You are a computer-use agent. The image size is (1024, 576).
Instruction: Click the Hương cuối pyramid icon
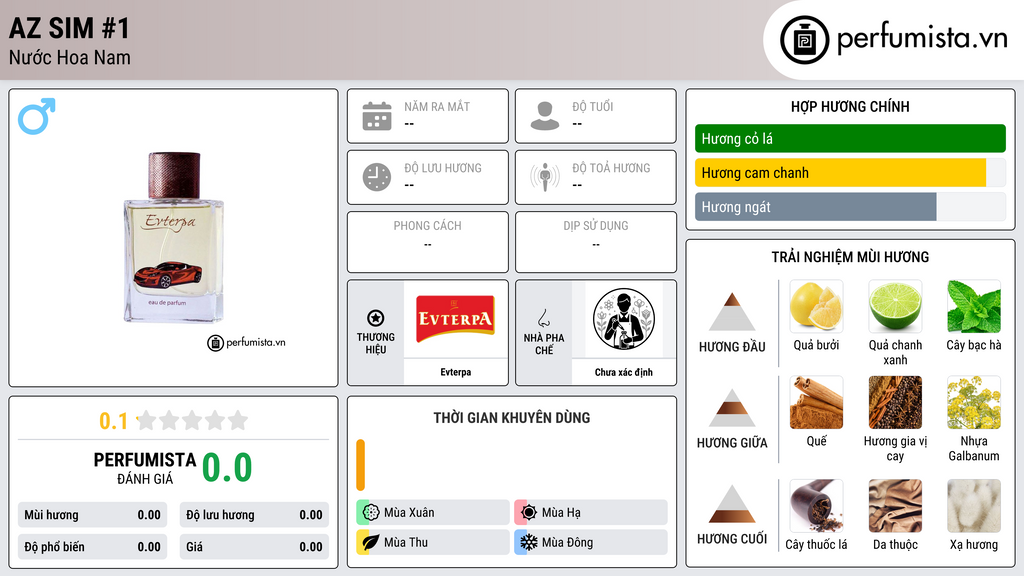coord(732,504)
